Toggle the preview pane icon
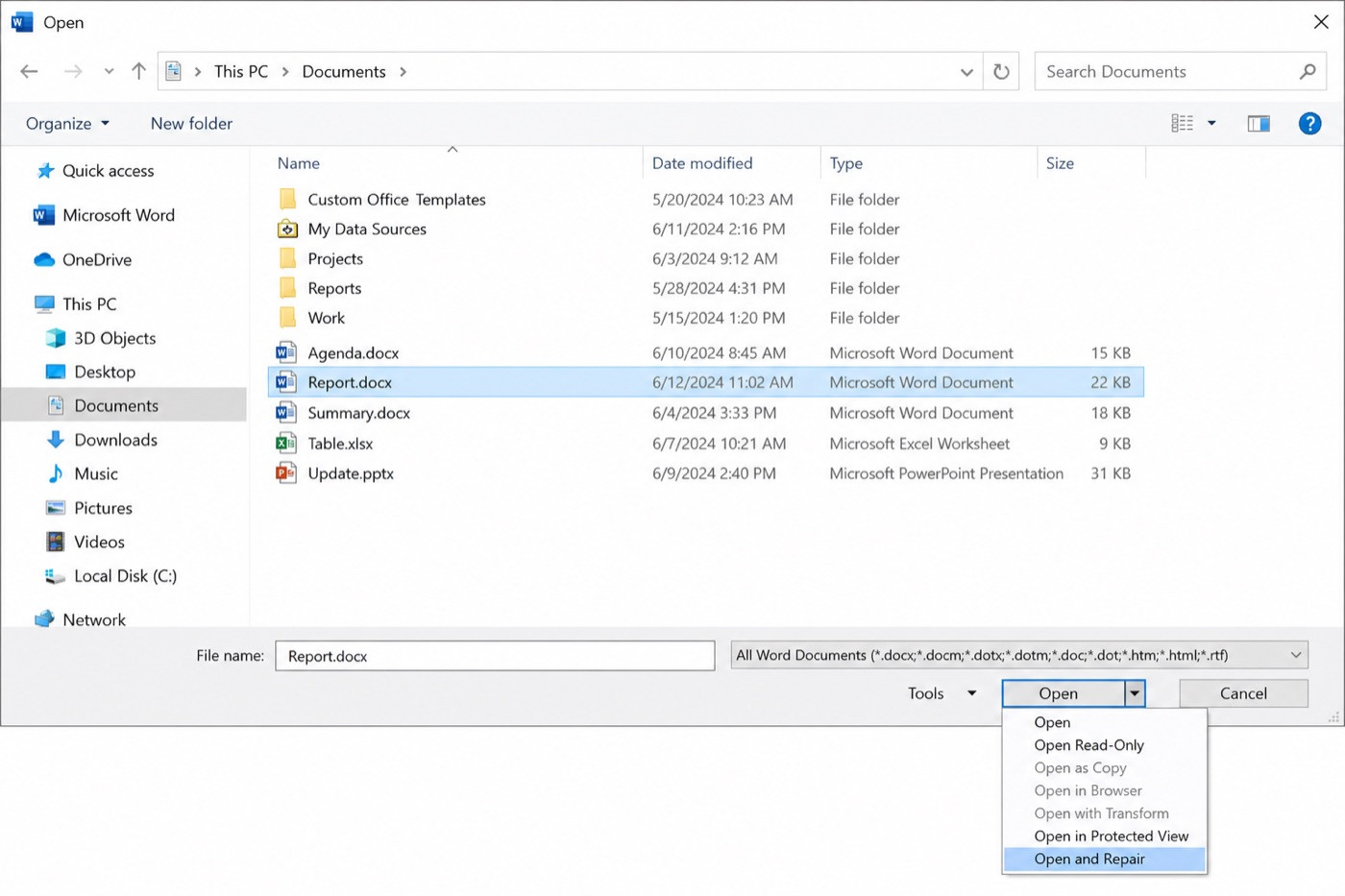 click(x=1259, y=123)
